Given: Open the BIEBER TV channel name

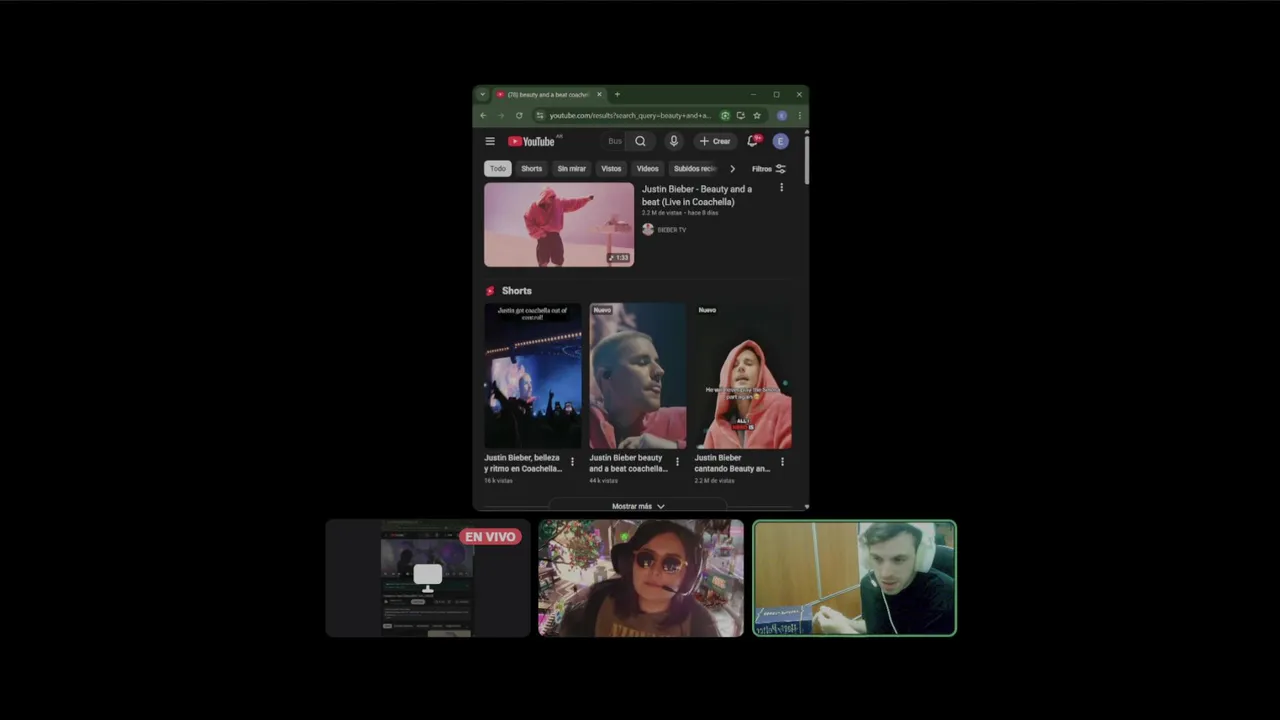Looking at the screenshot, I should point(672,230).
